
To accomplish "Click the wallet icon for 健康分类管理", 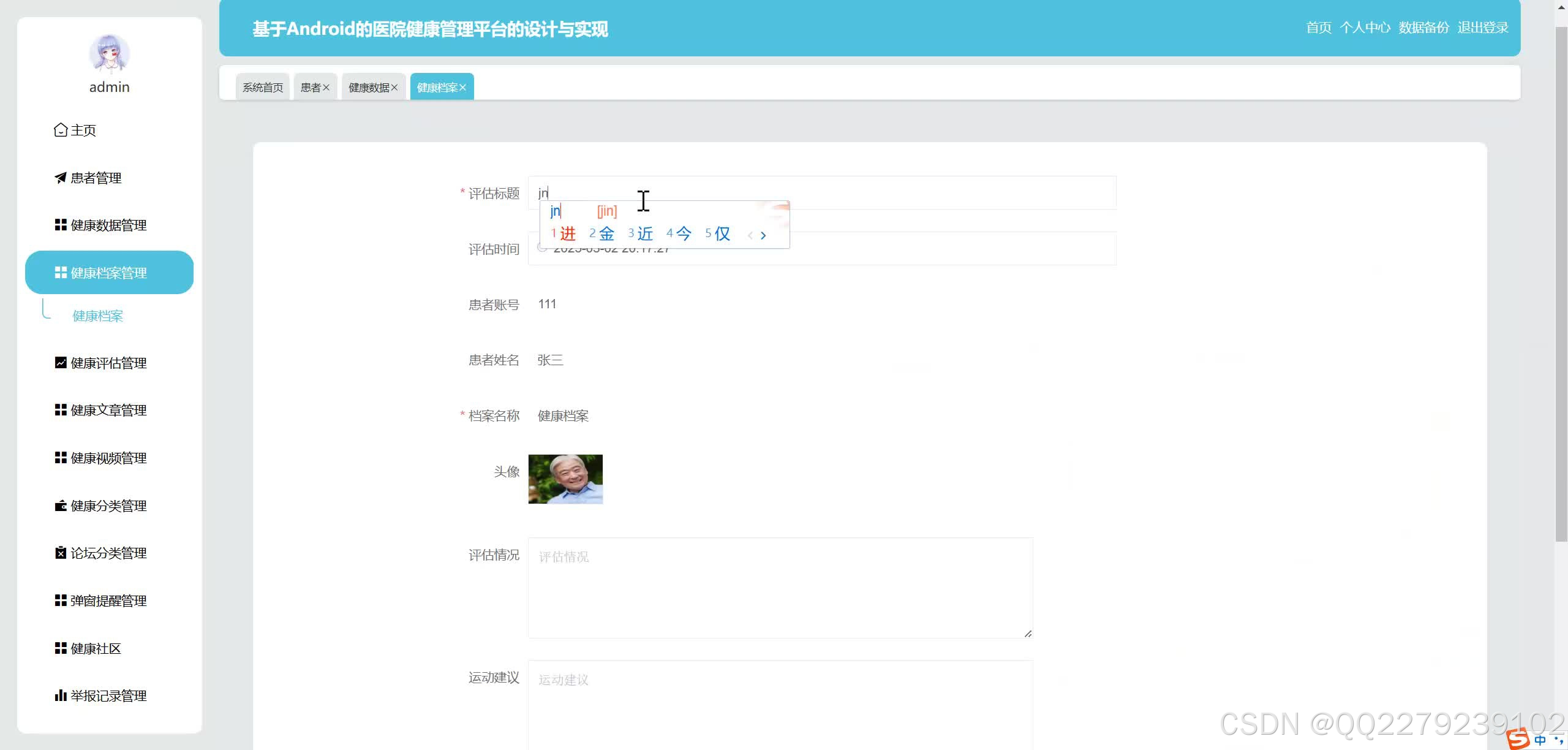I will (61, 506).
